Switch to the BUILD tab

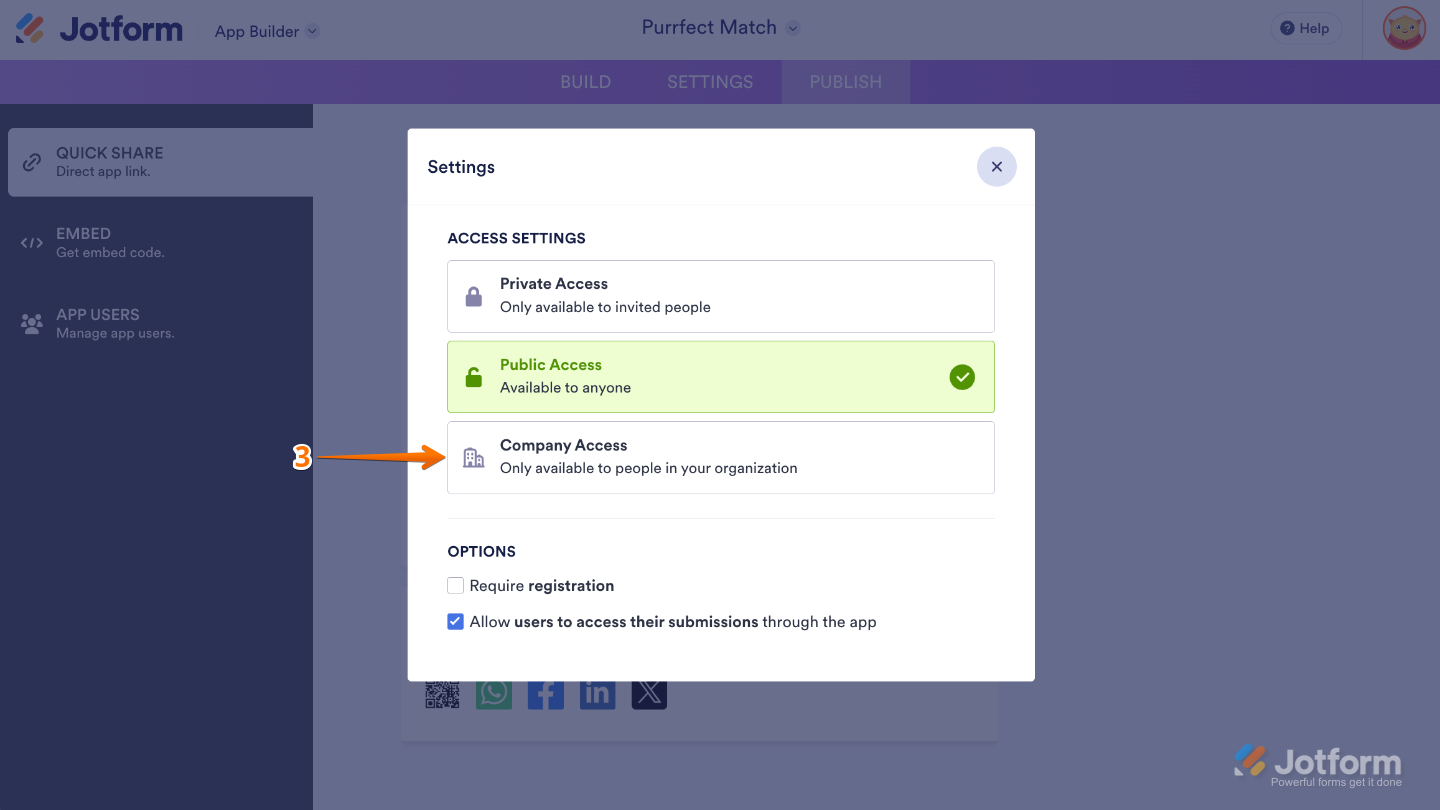[585, 82]
